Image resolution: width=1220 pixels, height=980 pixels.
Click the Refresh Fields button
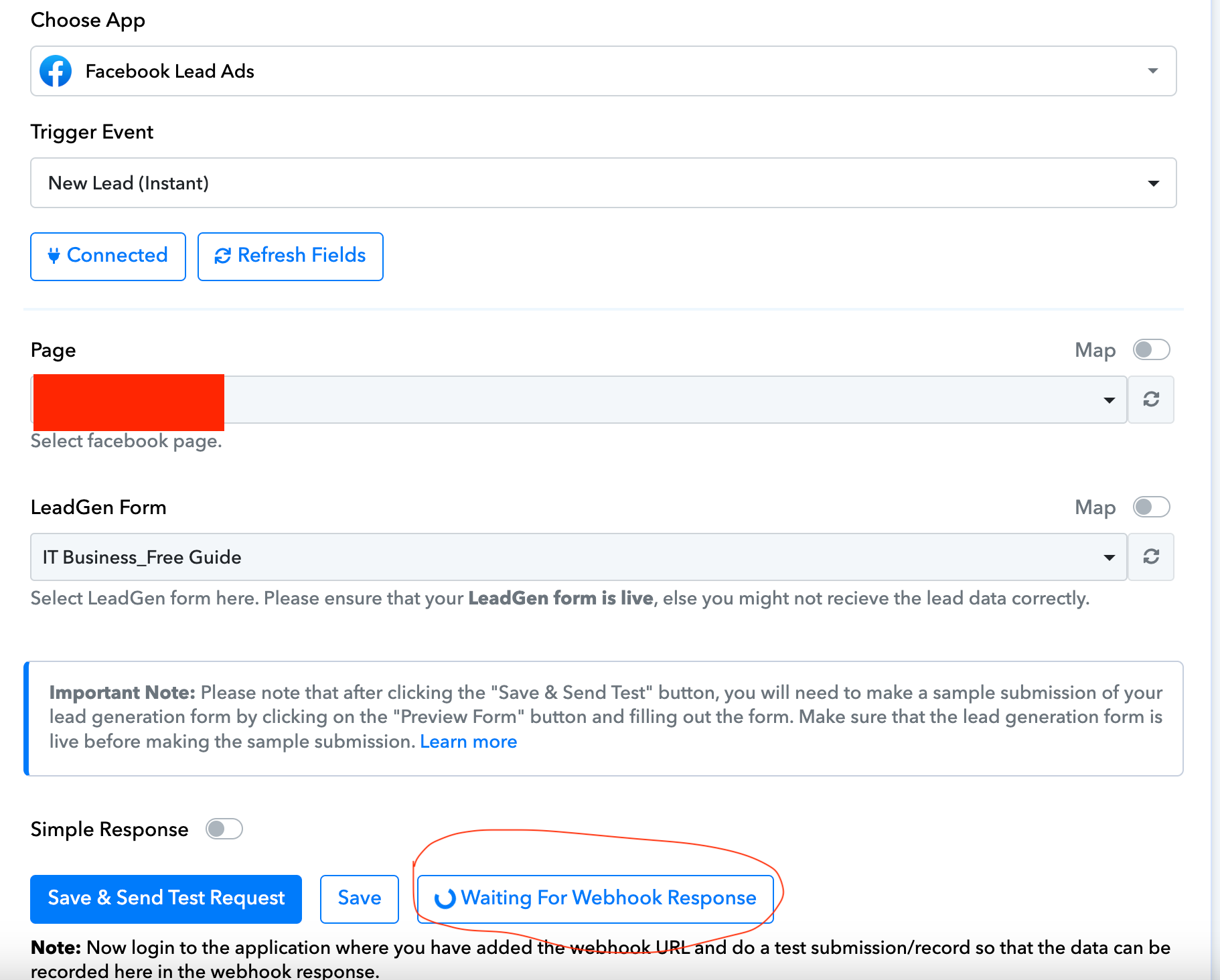(291, 256)
